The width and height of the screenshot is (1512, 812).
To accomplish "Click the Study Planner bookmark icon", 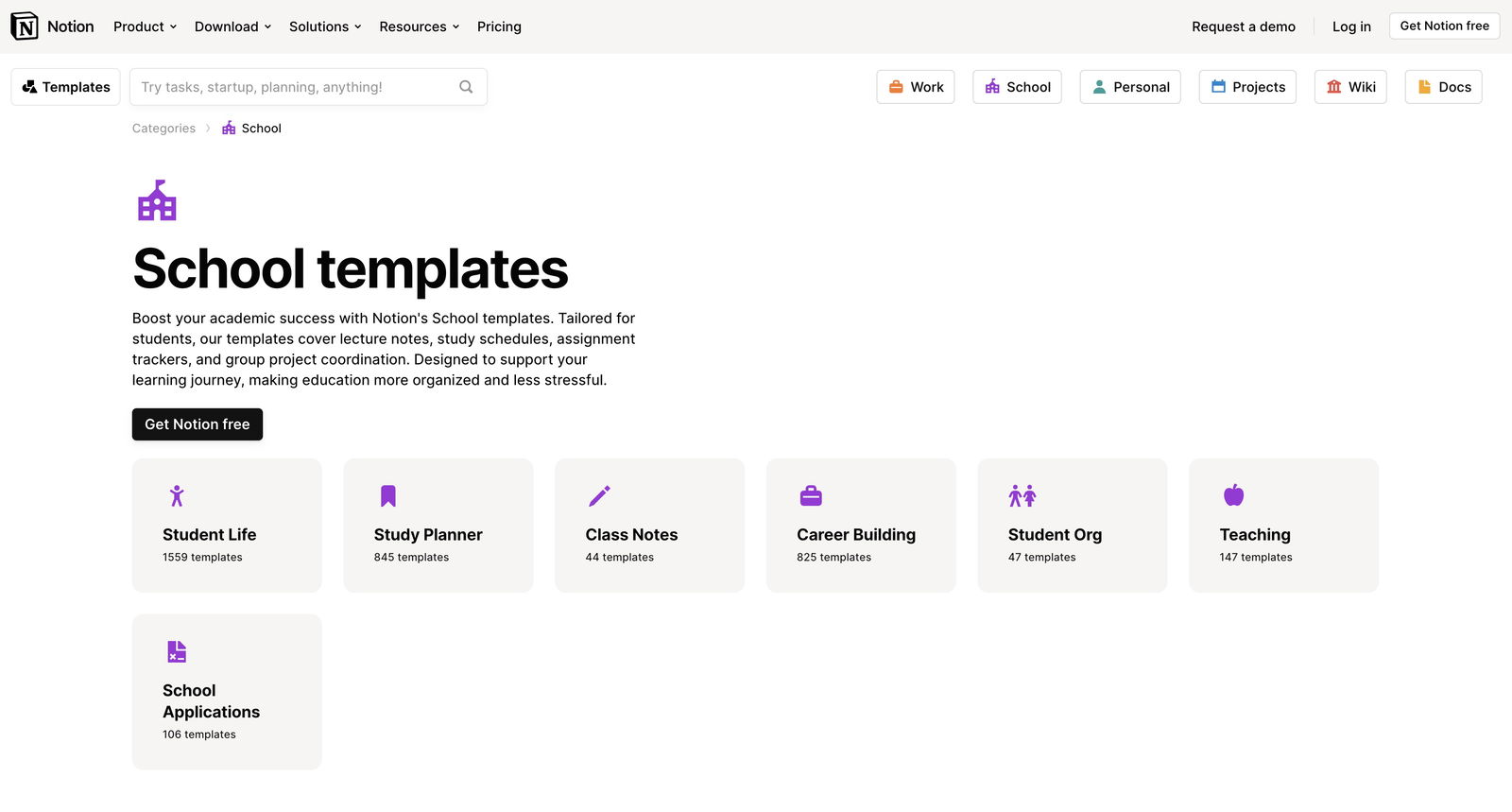I will point(387,496).
